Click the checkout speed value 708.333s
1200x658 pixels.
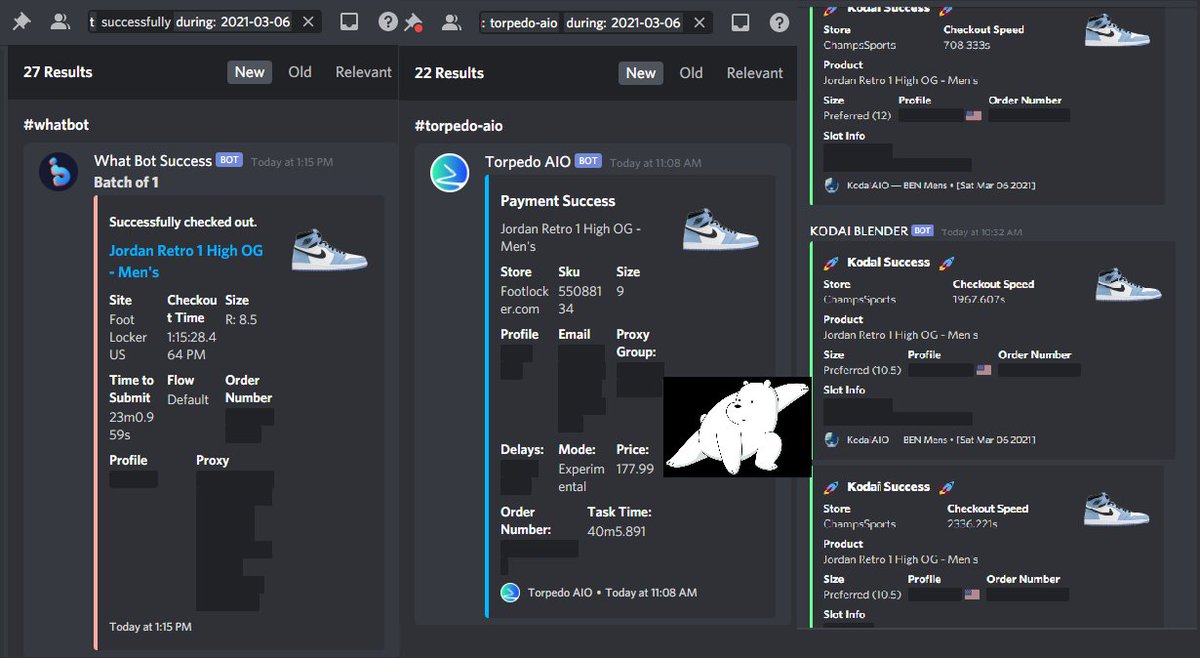[x=967, y=45]
